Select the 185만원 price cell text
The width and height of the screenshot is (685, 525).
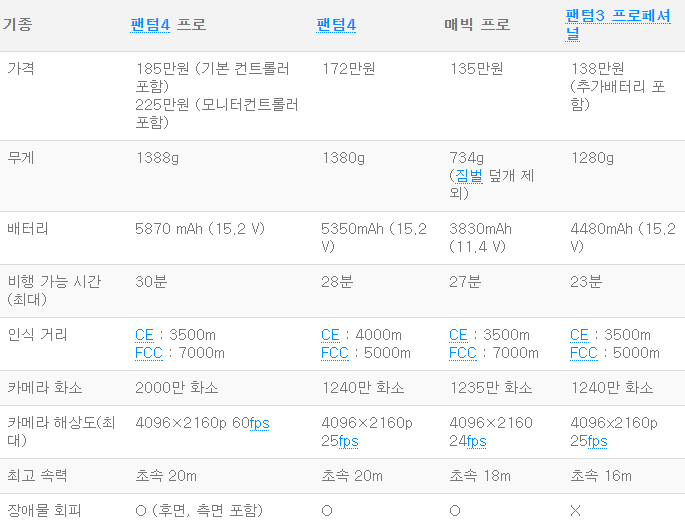[x=211, y=69]
